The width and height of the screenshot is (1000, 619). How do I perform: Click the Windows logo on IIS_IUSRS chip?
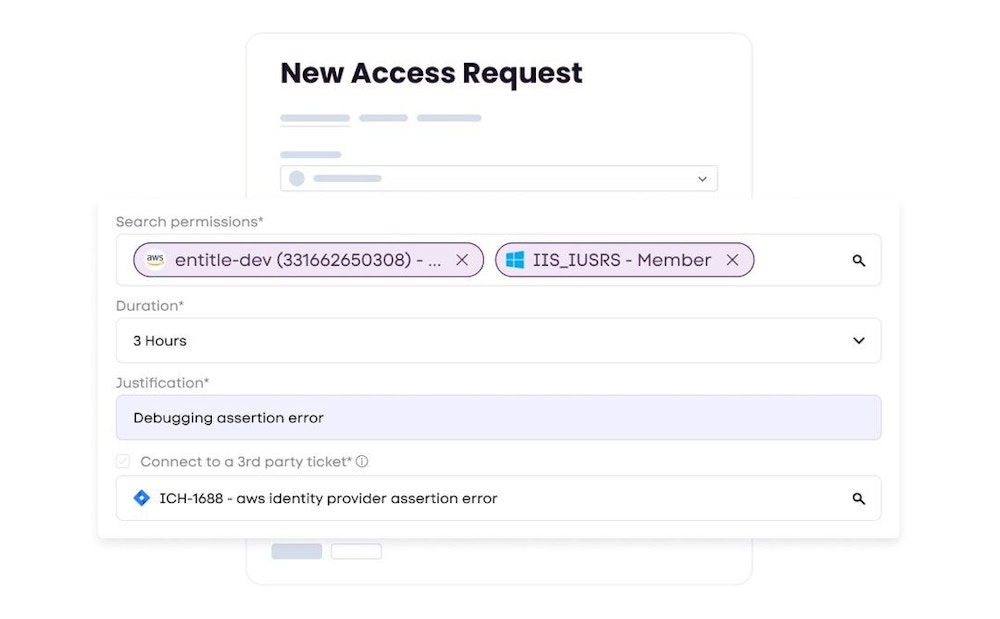515,260
